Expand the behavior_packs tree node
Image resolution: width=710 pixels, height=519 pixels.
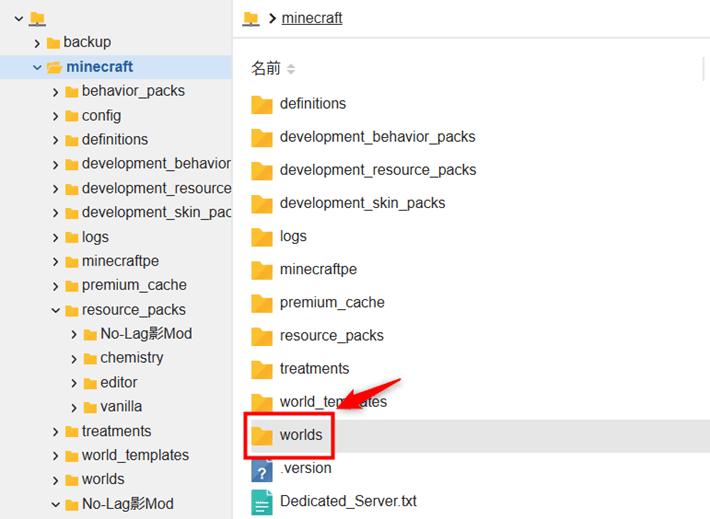[x=56, y=91]
